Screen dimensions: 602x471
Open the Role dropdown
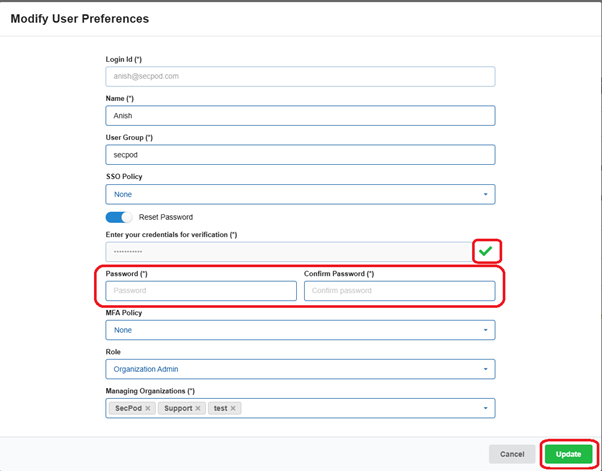point(300,369)
